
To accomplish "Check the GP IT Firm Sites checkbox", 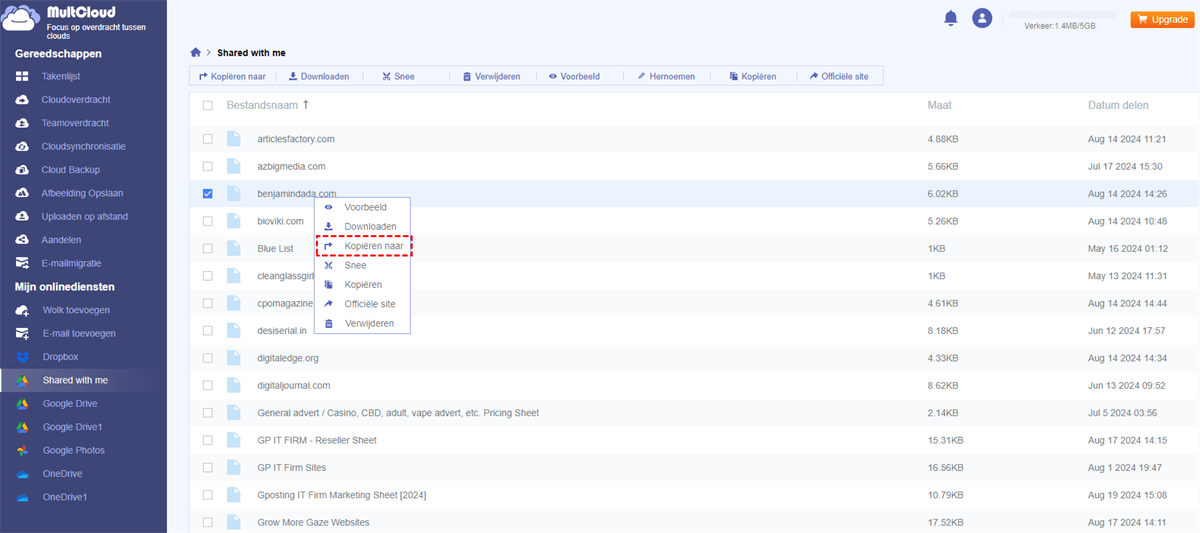I will pos(208,467).
